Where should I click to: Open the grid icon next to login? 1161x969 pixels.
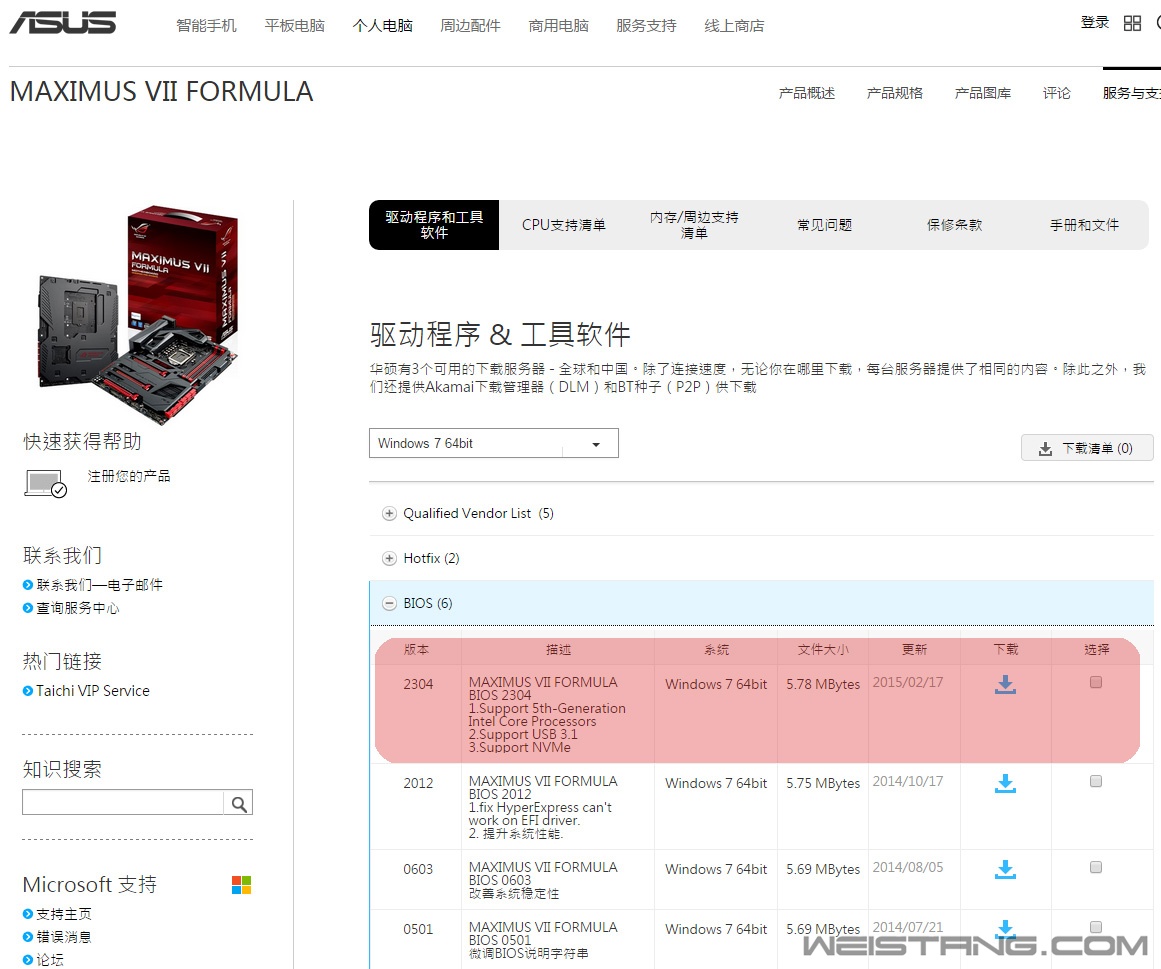[x=1132, y=23]
